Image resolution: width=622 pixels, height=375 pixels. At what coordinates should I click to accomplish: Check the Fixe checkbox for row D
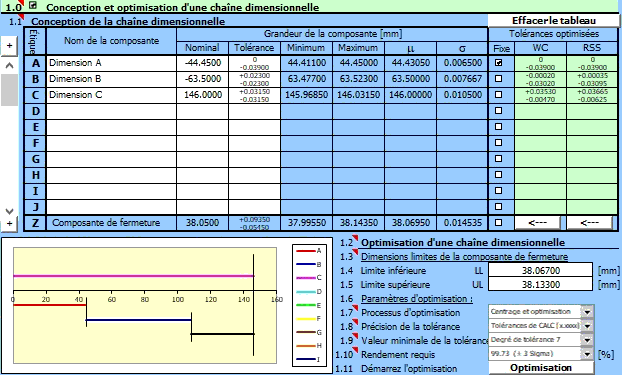pos(499,111)
